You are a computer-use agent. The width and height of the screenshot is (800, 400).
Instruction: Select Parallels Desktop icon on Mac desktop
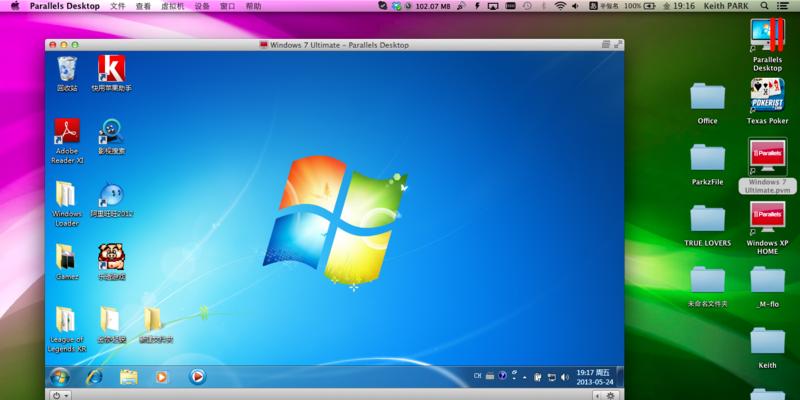coord(767,45)
